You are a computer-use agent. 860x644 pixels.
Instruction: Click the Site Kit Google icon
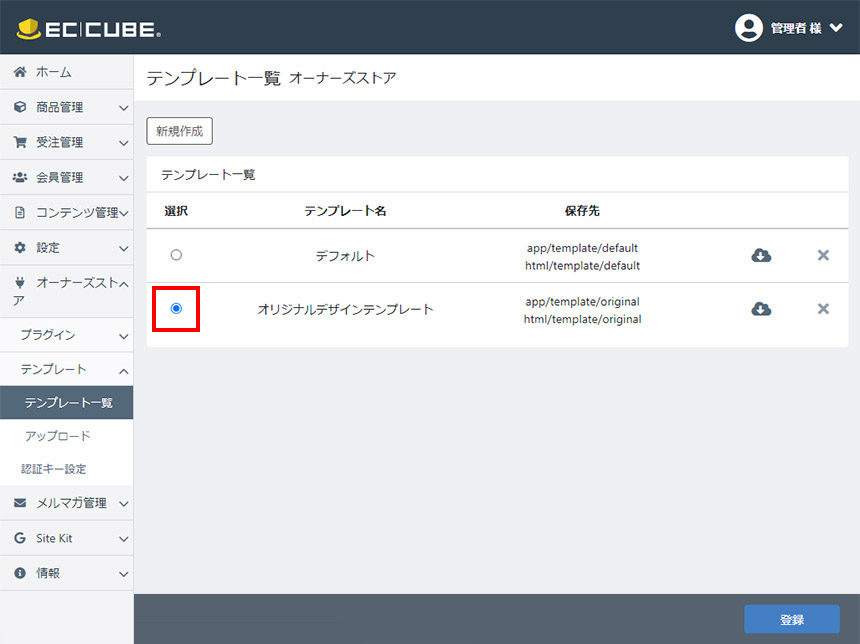point(20,538)
